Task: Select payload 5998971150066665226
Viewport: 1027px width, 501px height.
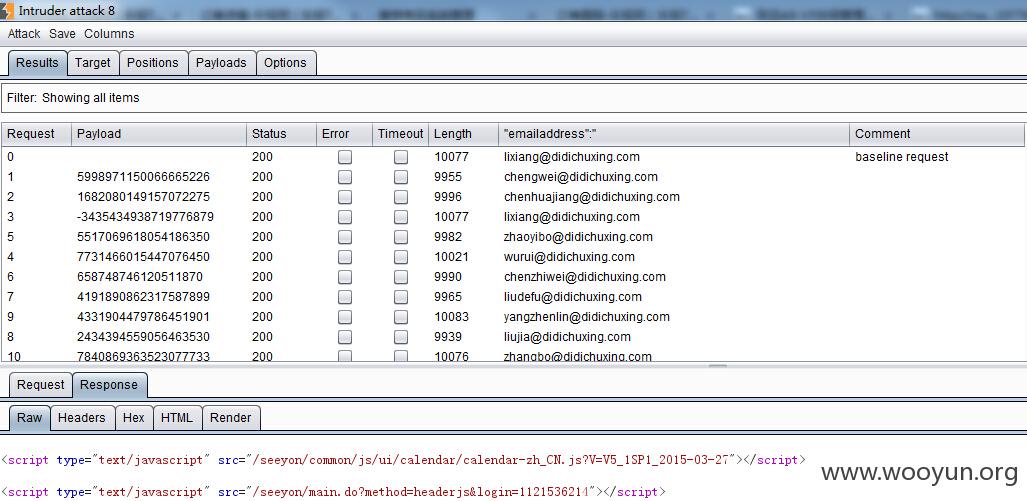Action: pos(143,177)
